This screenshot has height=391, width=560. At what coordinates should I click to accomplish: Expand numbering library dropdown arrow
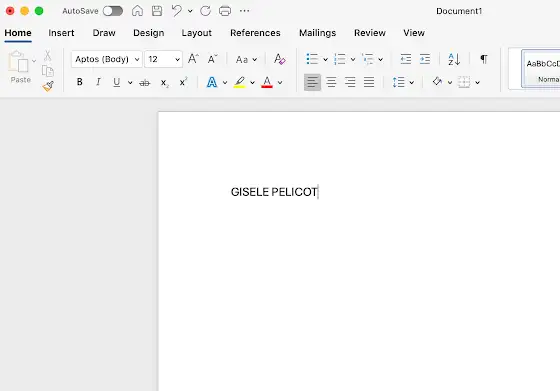353,59
